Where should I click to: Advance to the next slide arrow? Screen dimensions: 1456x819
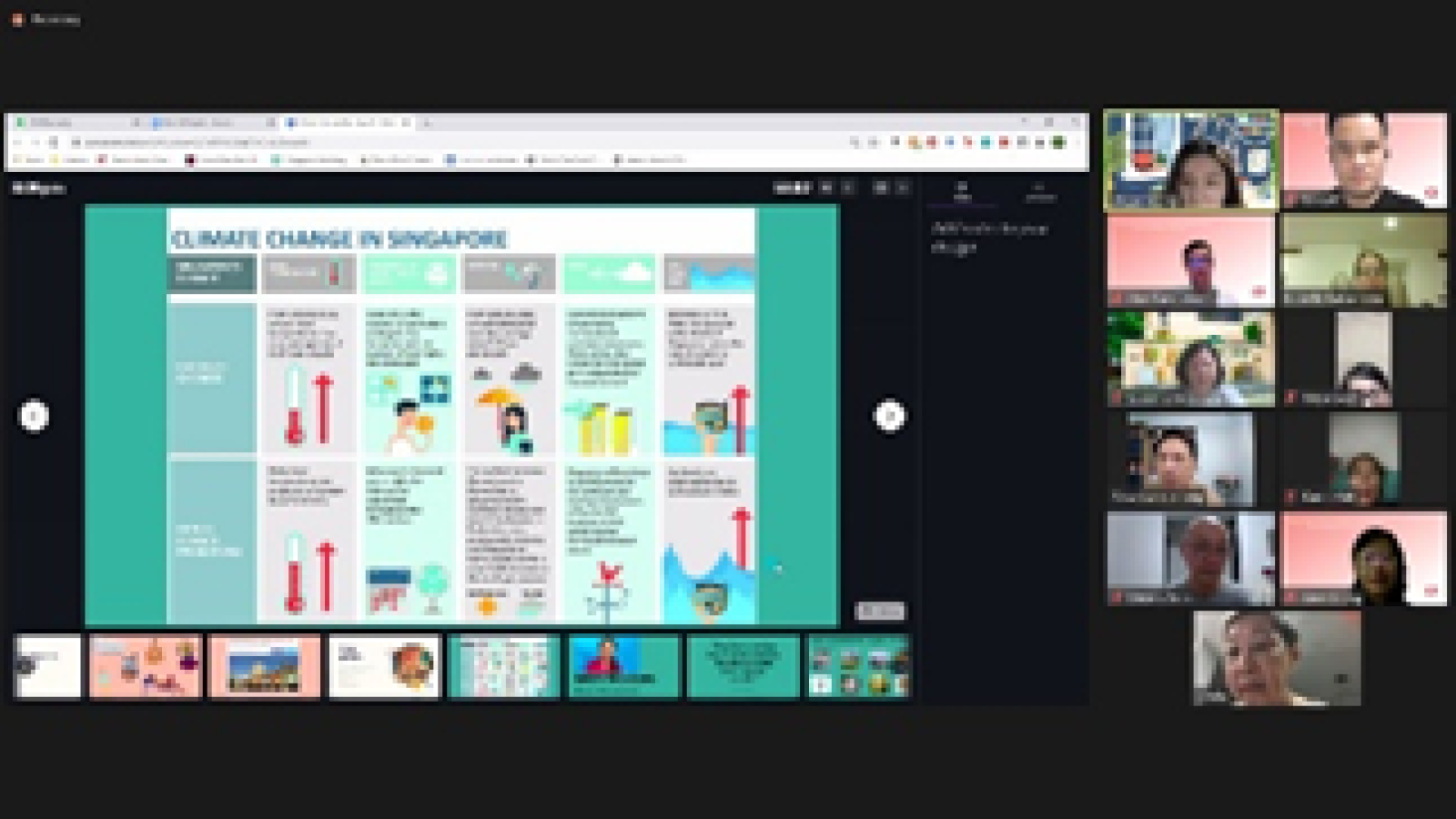tap(889, 416)
